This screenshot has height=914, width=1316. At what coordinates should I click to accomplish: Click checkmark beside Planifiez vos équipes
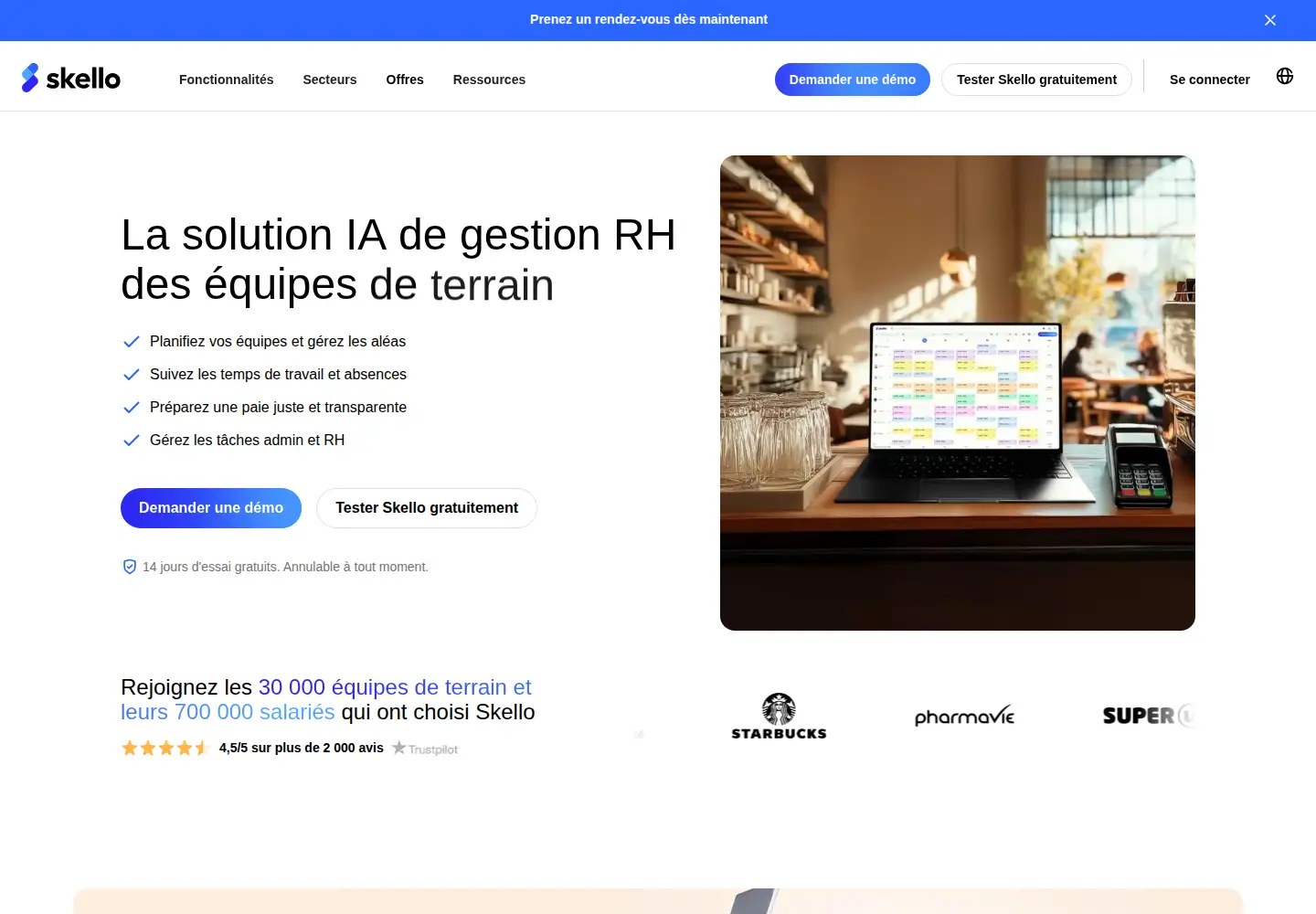(131, 342)
